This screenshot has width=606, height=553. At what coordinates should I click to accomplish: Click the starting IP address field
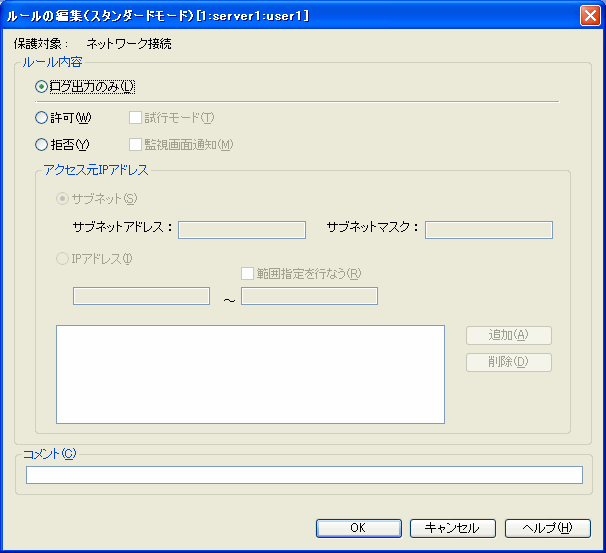click(141, 296)
